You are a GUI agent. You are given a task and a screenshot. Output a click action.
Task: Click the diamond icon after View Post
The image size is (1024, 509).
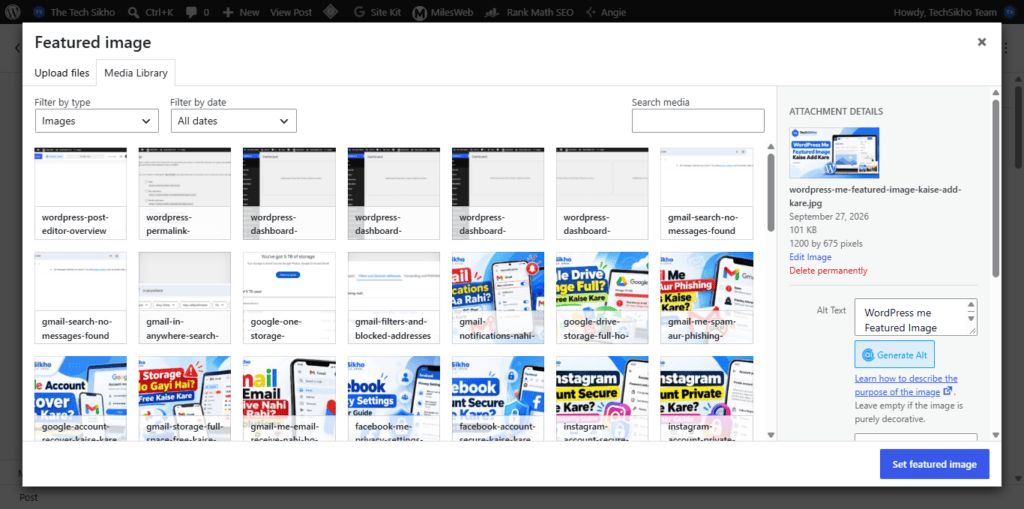(x=331, y=12)
